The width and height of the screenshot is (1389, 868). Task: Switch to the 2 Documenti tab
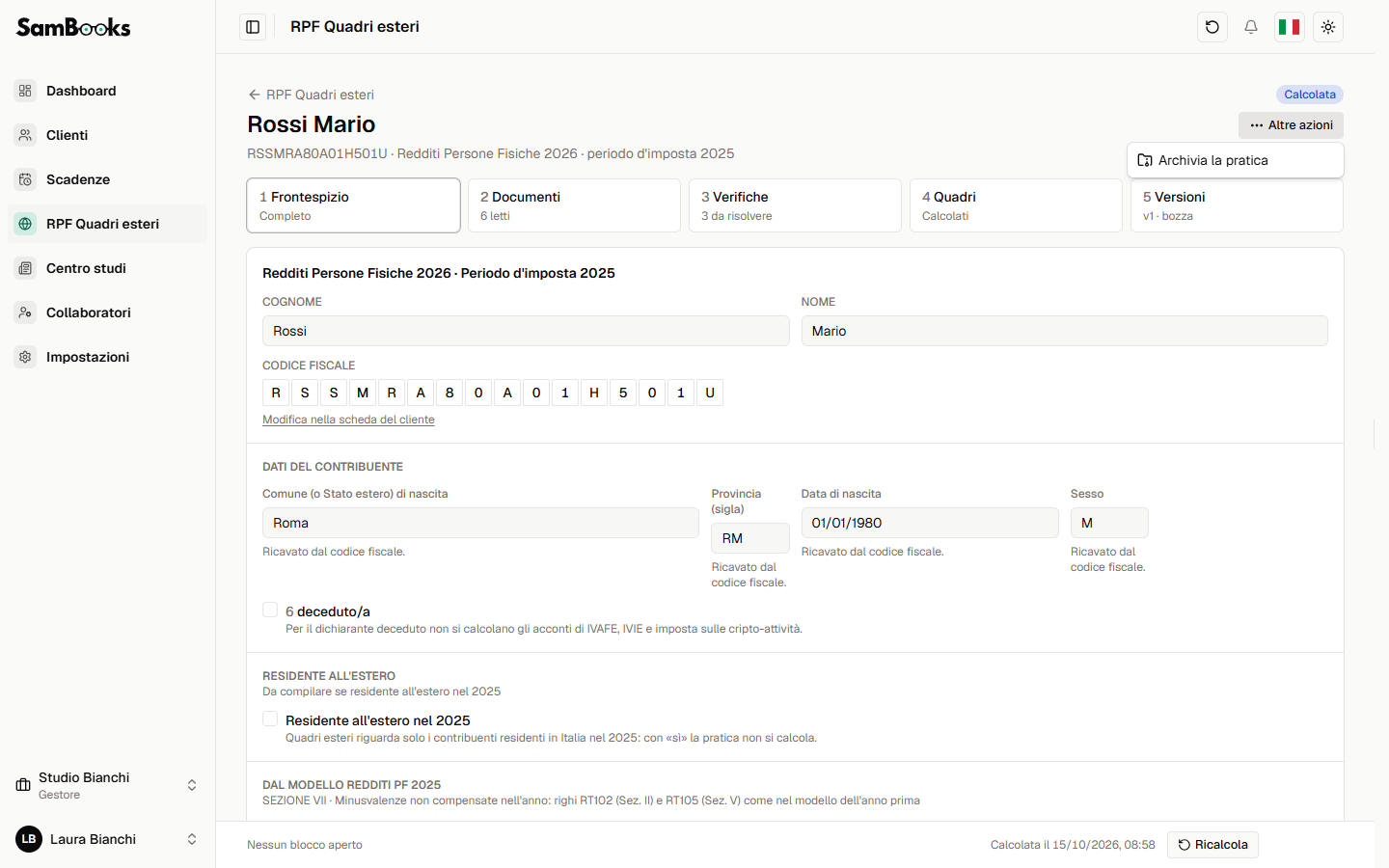click(574, 205)
